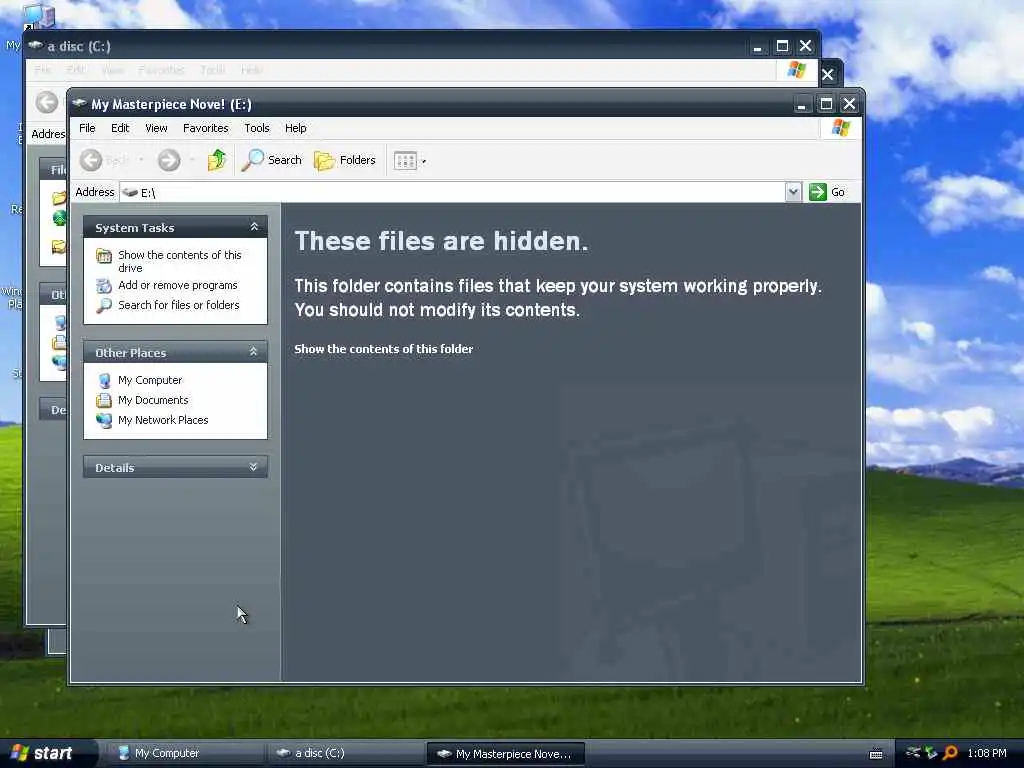
Task: Click the taskbar clock showing 1:08 PM
Action: pyautogui.click(x=987, y=753)
